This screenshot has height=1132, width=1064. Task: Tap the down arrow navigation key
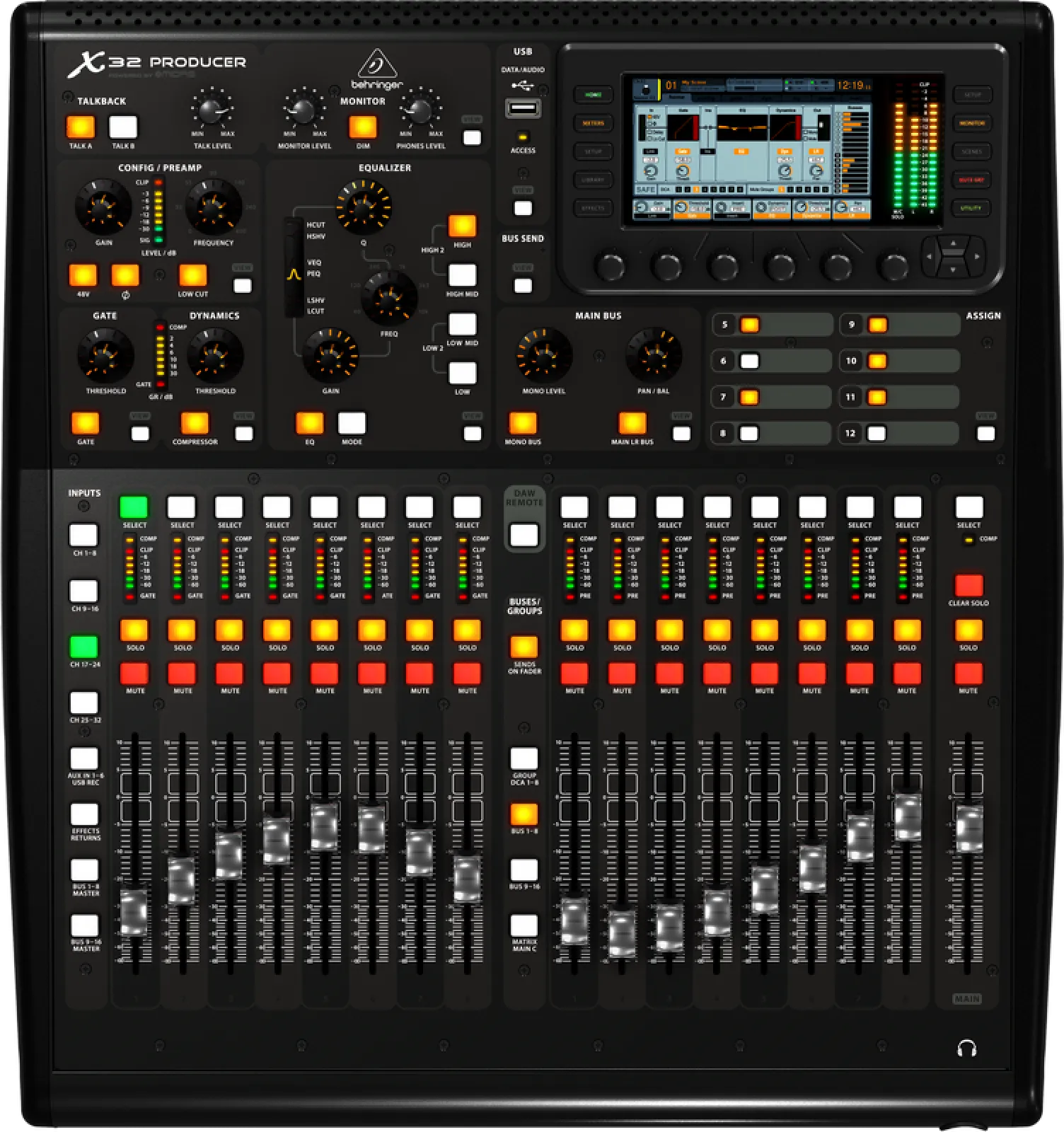click(953, 270)
